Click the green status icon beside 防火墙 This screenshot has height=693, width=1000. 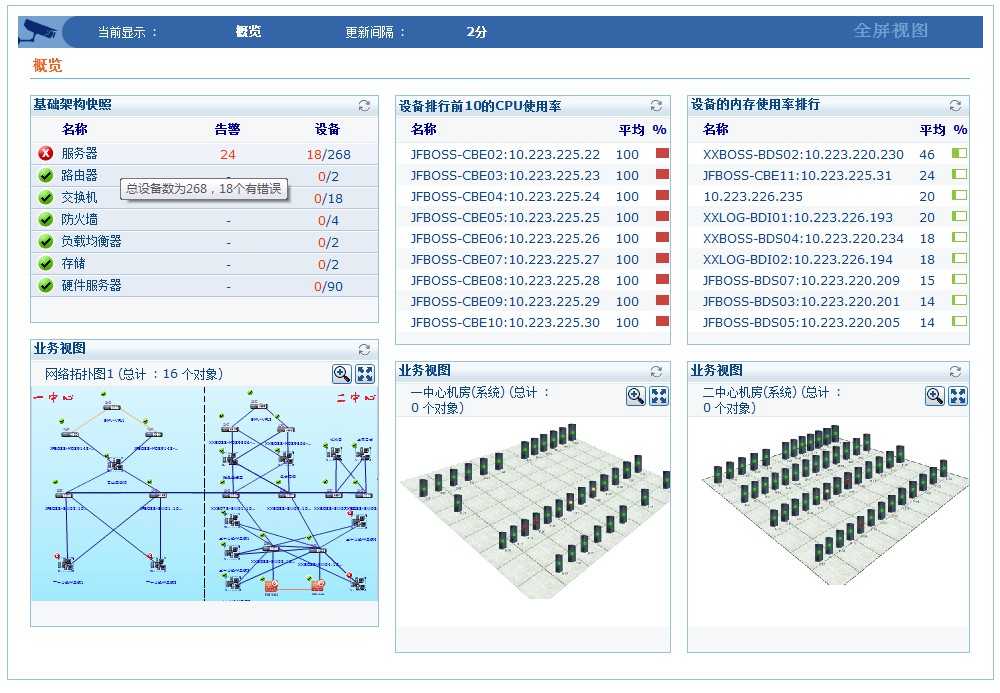(45, 220)
